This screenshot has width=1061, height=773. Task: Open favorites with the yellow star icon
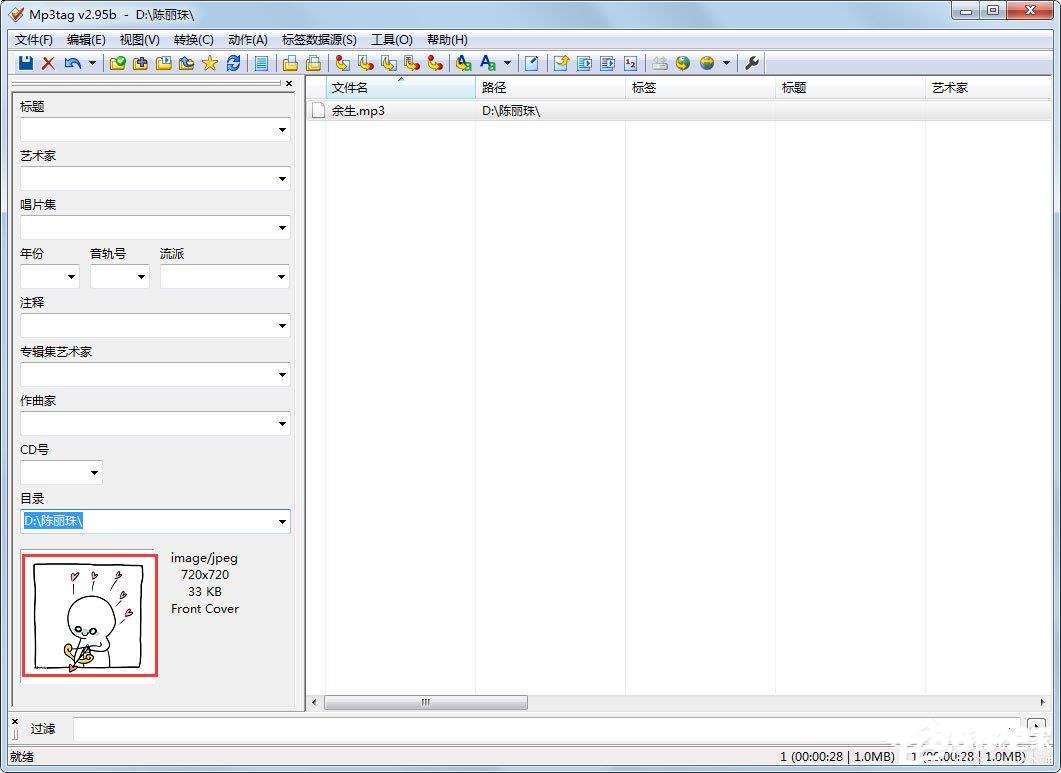click(x=210, y=63)
